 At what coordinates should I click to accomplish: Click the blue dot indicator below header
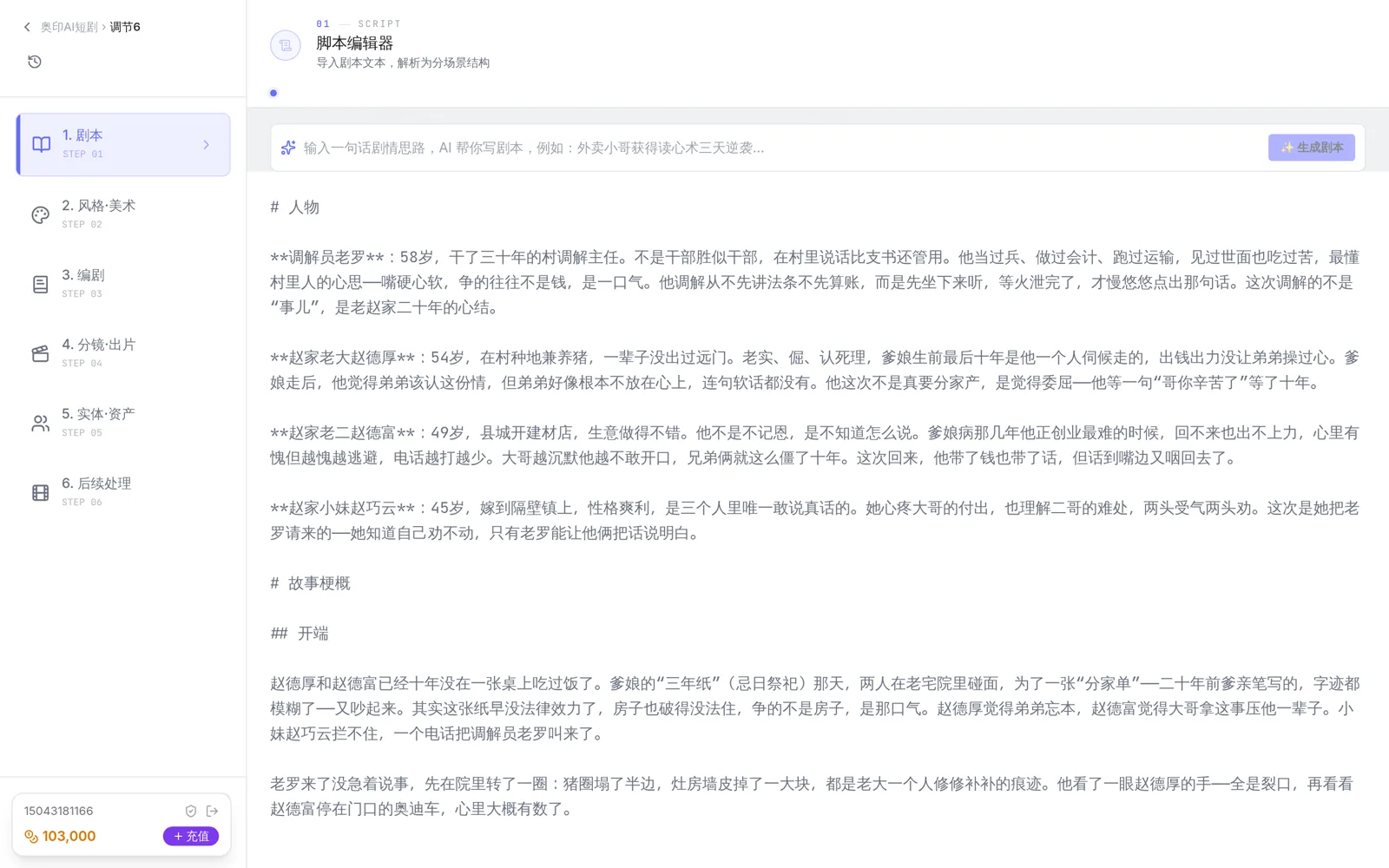pos(273,93)
